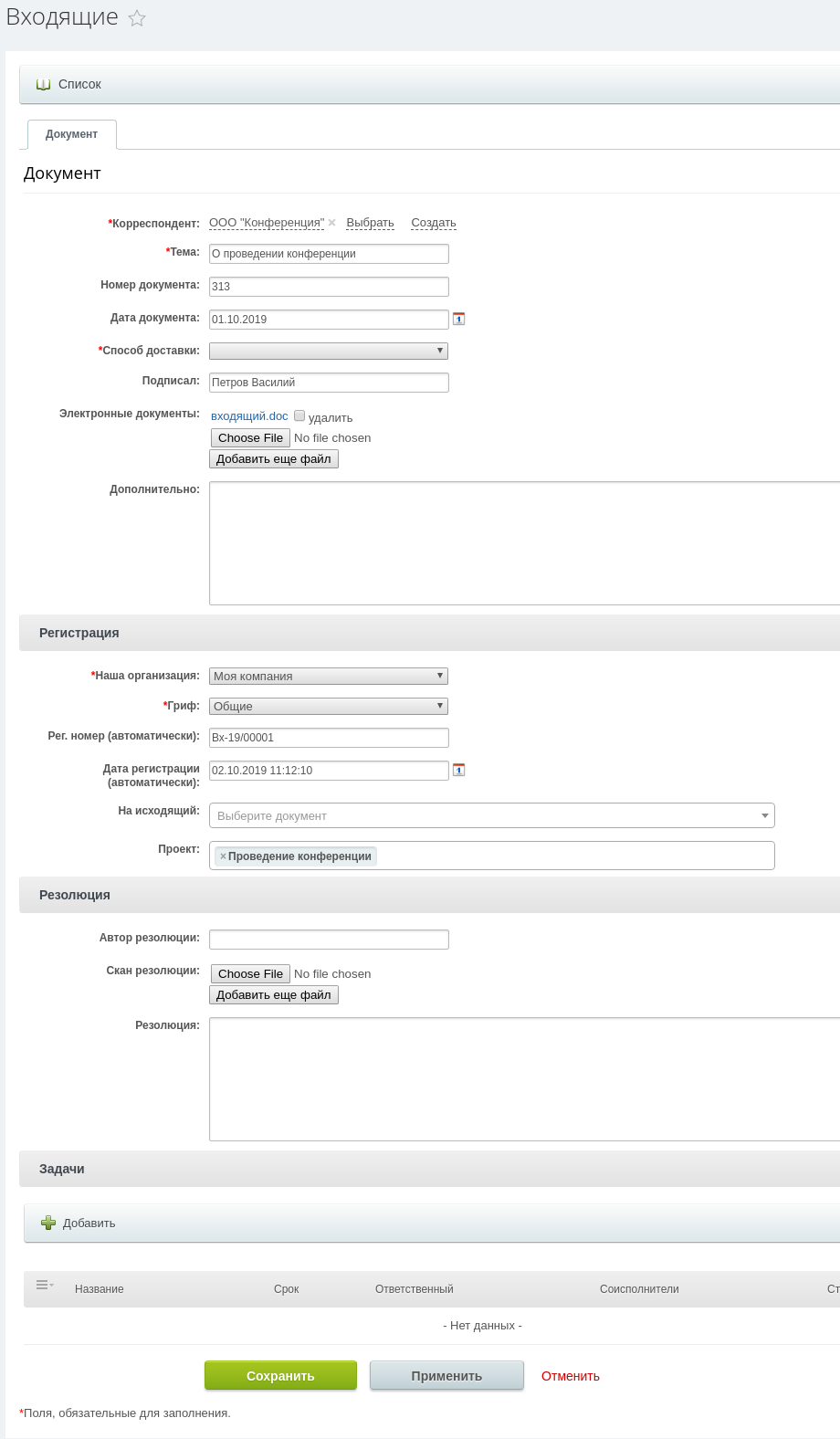Image resolution: width=840 pixels, height=1439 pixels.
Task: Open the Список book icon
Action: (43, 84)
